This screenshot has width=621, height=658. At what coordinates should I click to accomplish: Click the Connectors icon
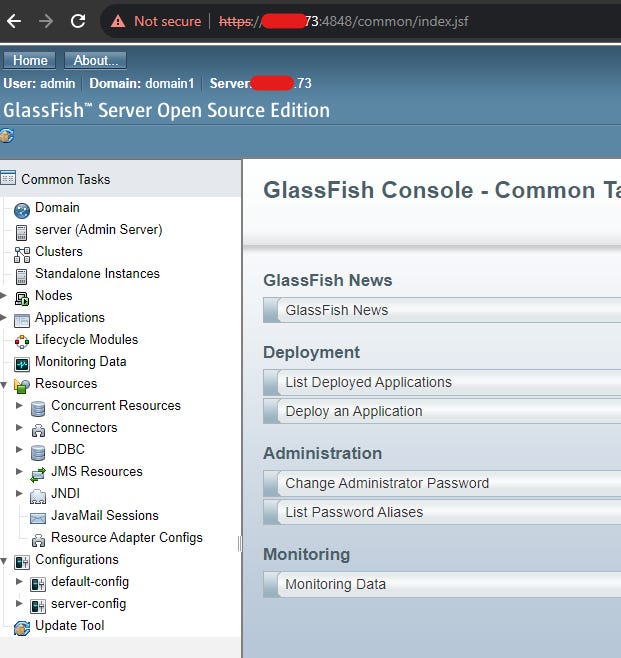38,431
